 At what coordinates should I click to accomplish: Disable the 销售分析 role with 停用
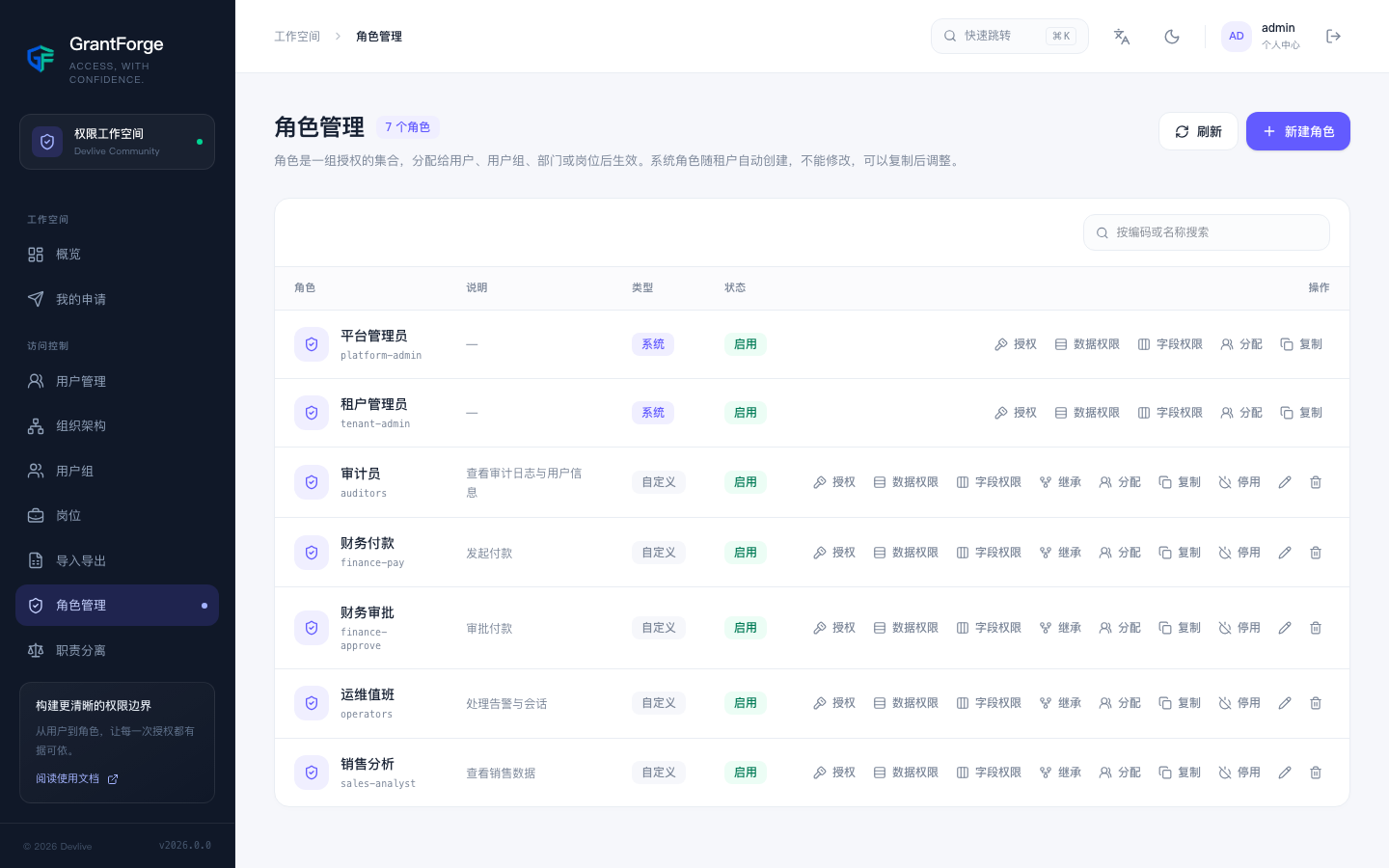tap(1239, 773)
